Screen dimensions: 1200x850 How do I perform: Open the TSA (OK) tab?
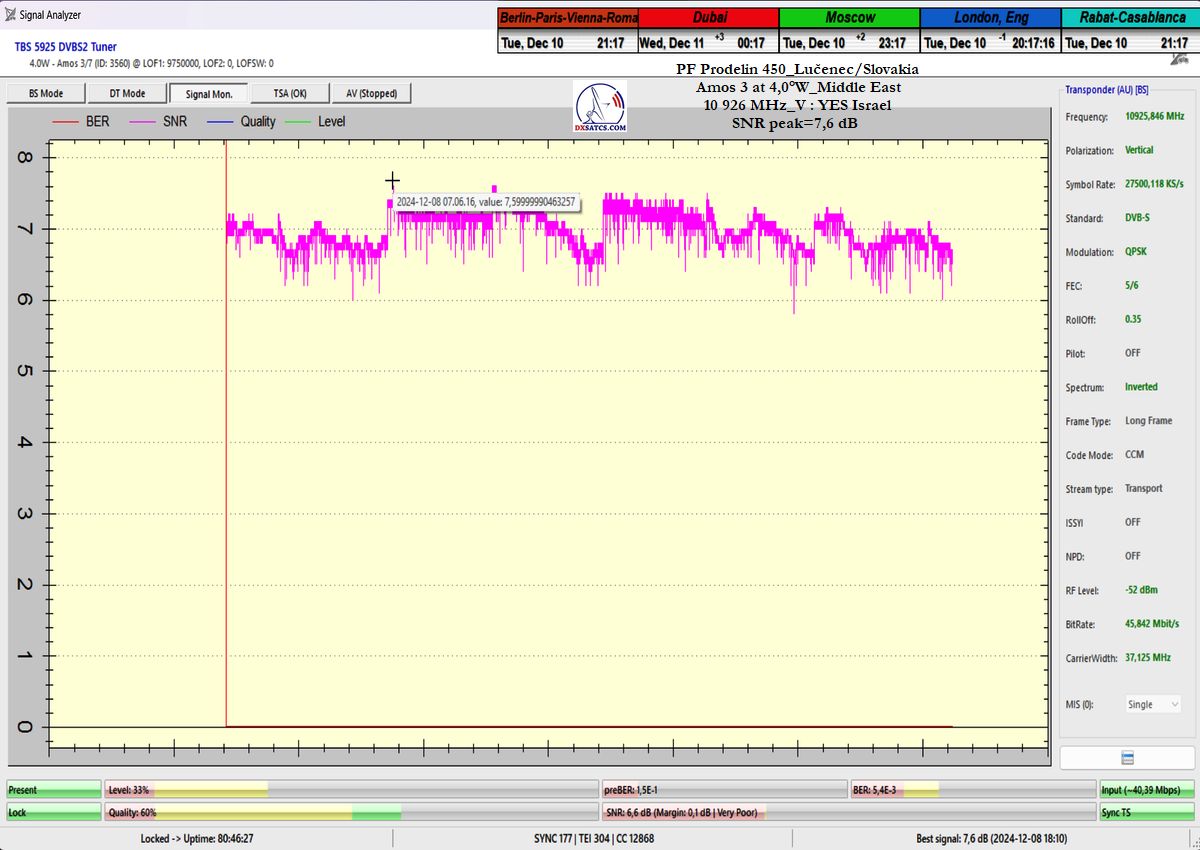click(x=290, y=93)
